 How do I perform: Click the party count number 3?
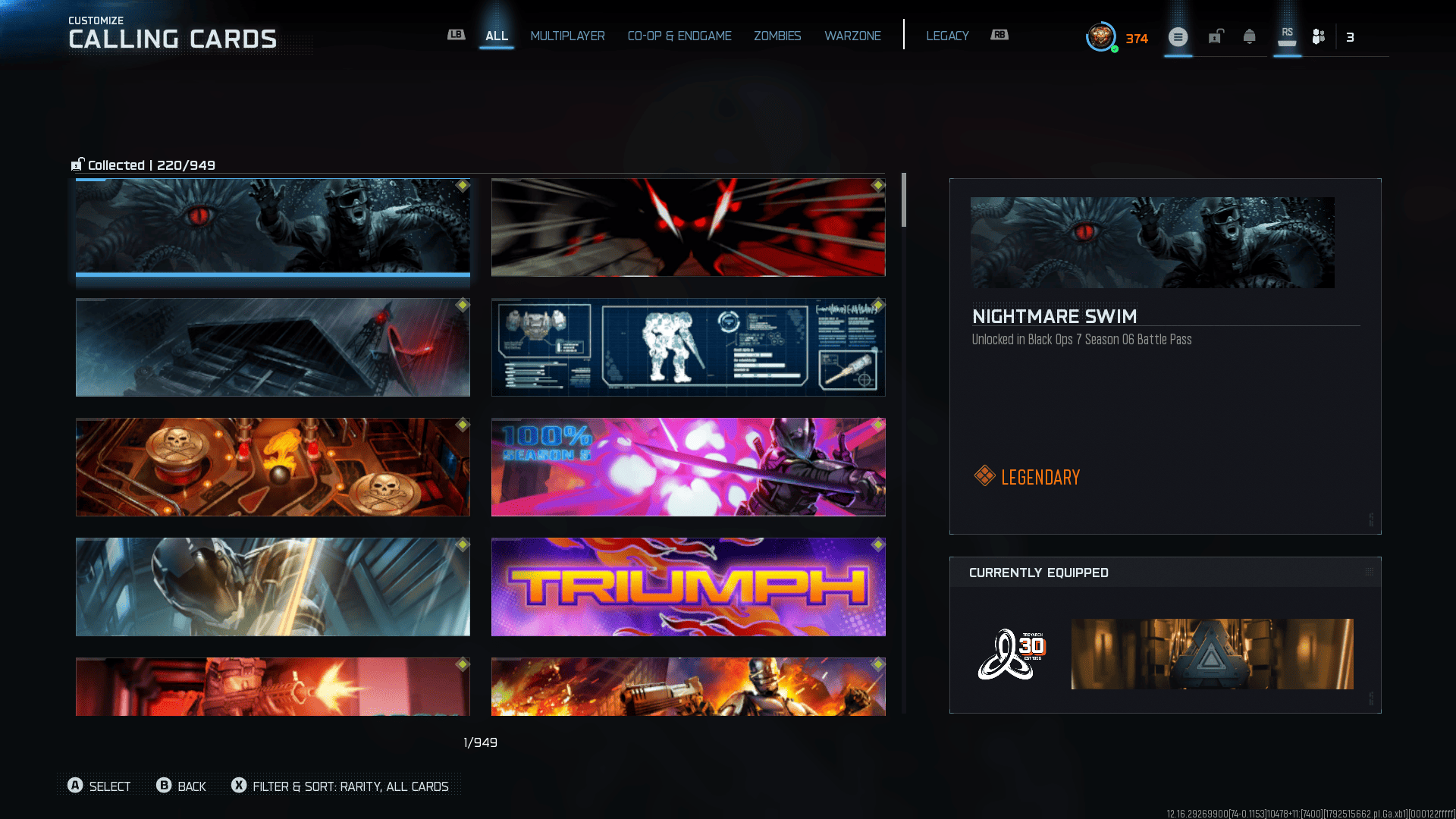click(1350, 37)
